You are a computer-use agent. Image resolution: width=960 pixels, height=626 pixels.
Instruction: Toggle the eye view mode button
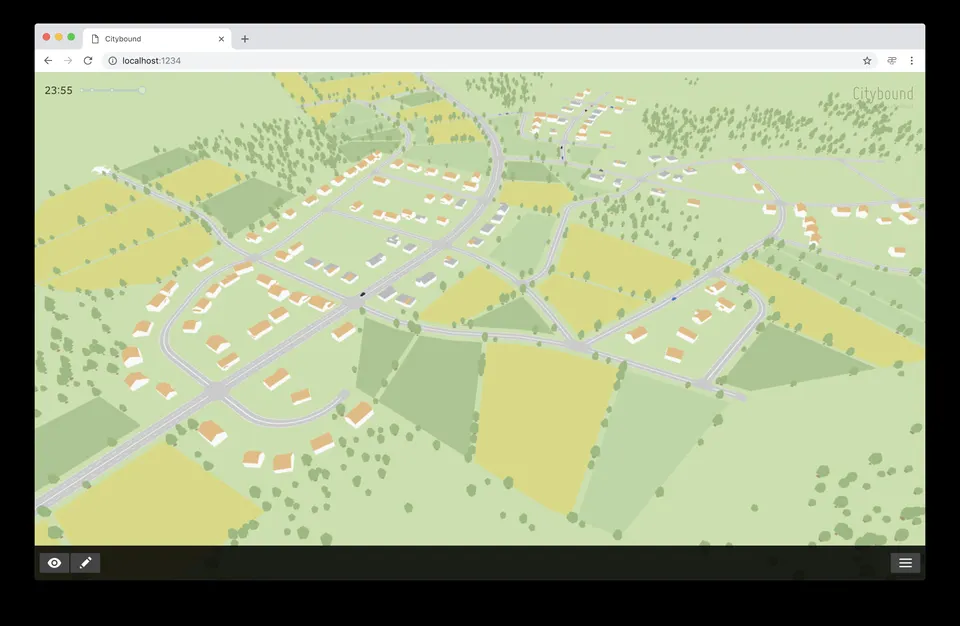[x=54, y=563]
